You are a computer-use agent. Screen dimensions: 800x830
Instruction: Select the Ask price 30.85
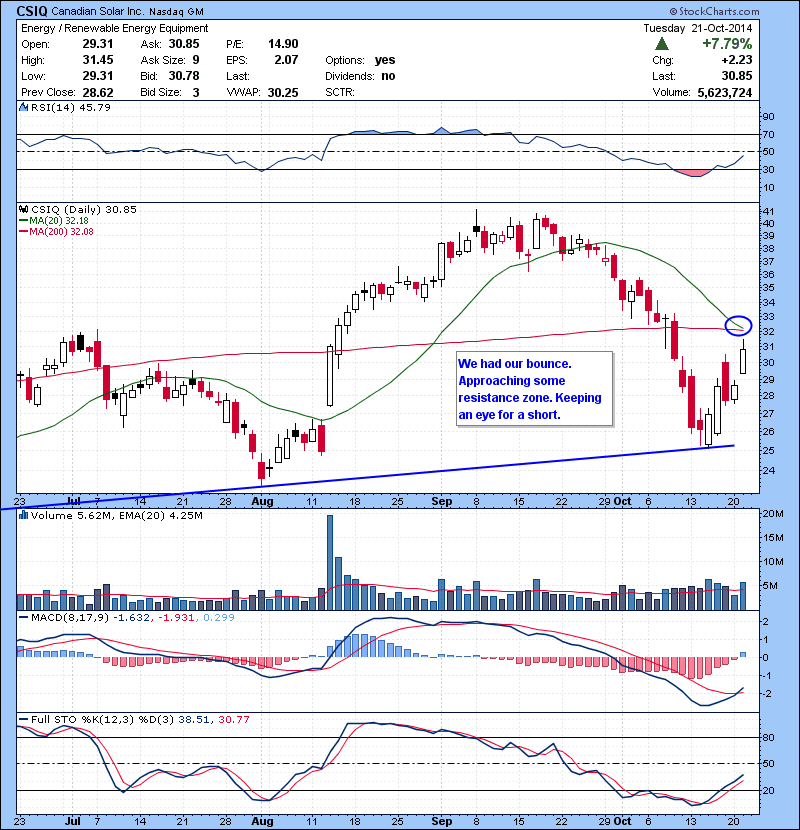click(184, 44)
